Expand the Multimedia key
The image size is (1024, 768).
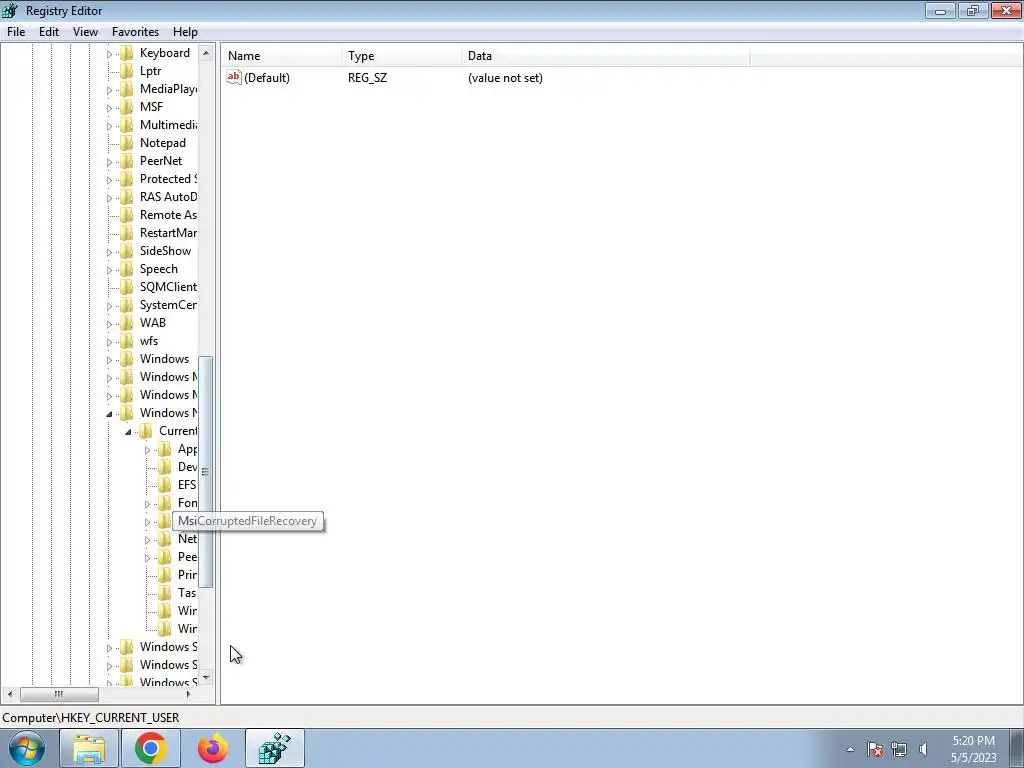pyautogui.click(x=109, y=126)
